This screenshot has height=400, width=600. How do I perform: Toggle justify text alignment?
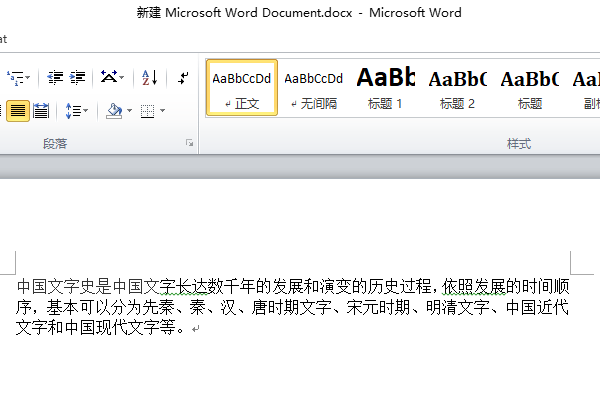tap(18, 111)
